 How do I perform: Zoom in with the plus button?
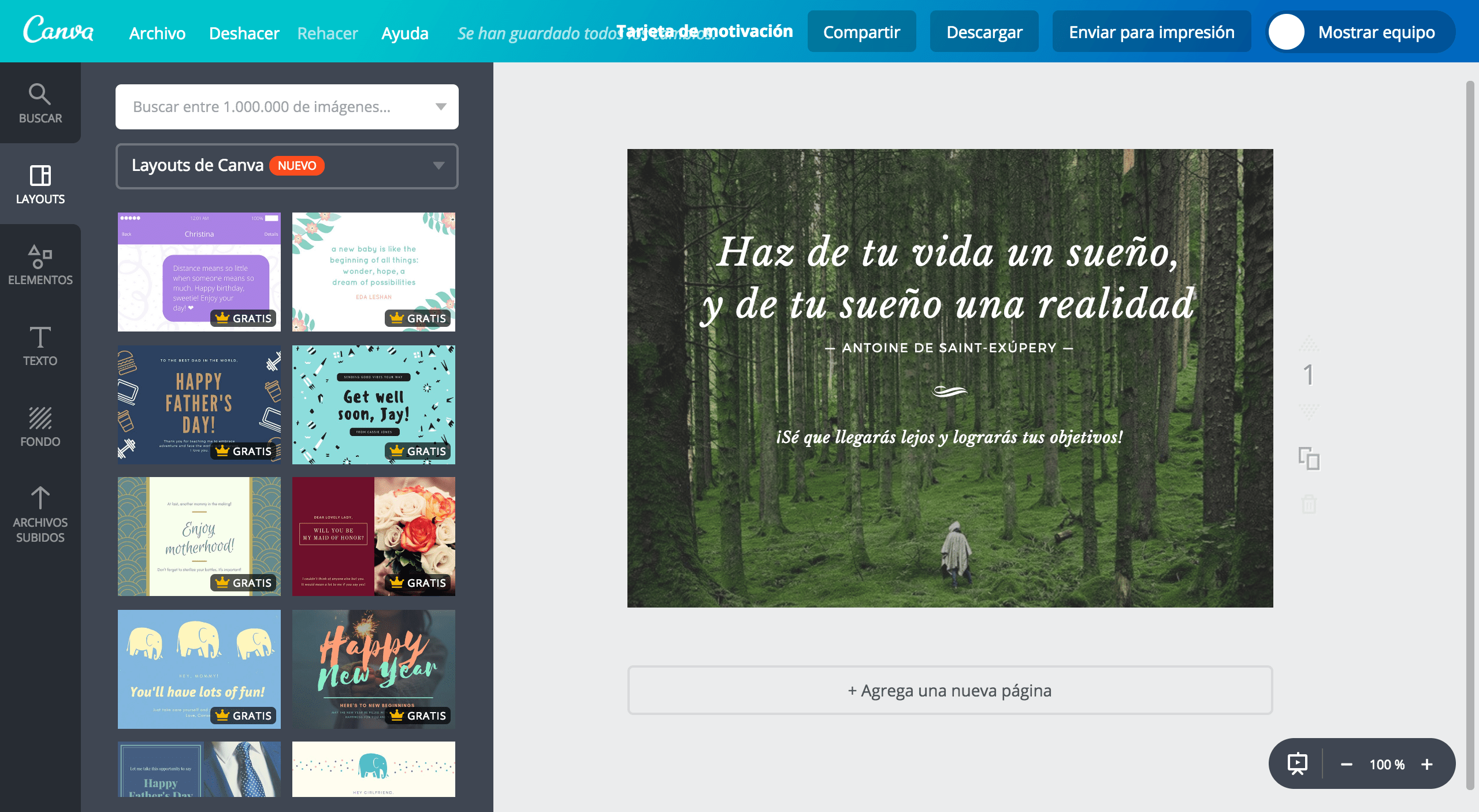[x=1427, y=764]
